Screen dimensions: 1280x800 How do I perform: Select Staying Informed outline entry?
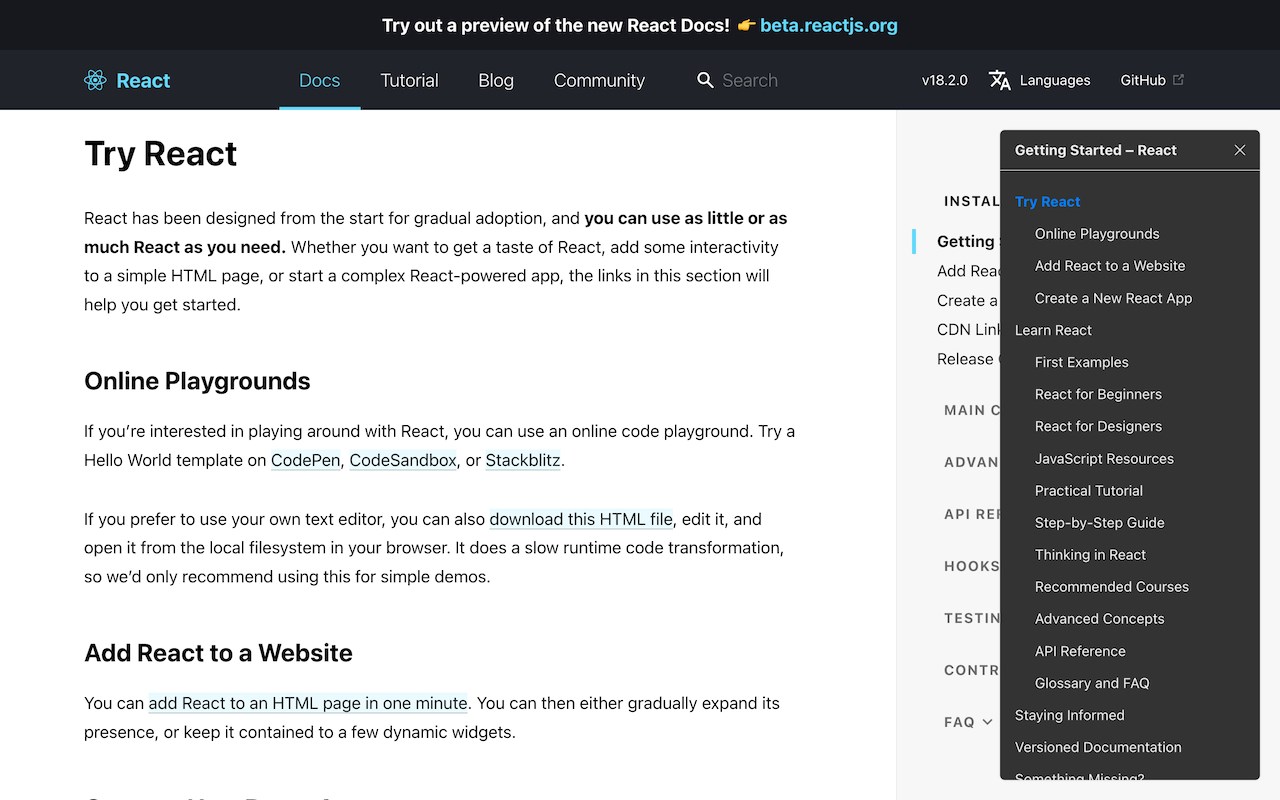[x=1069, y=714]
